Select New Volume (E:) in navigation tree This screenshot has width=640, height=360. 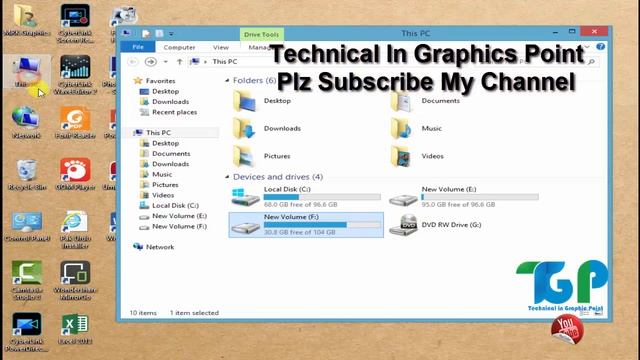[173, 216]
